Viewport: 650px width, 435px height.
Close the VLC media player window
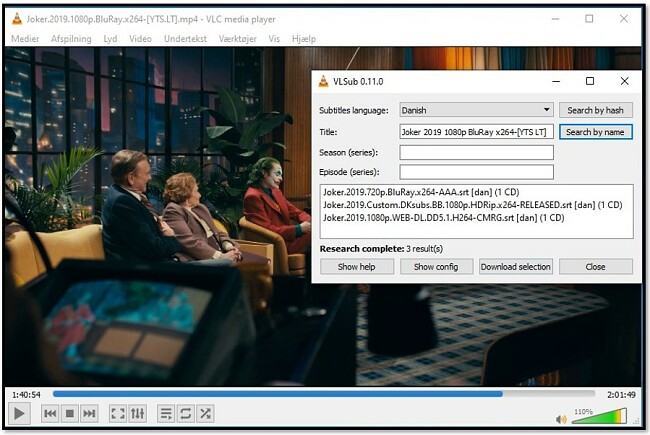(x=623, y=19)
